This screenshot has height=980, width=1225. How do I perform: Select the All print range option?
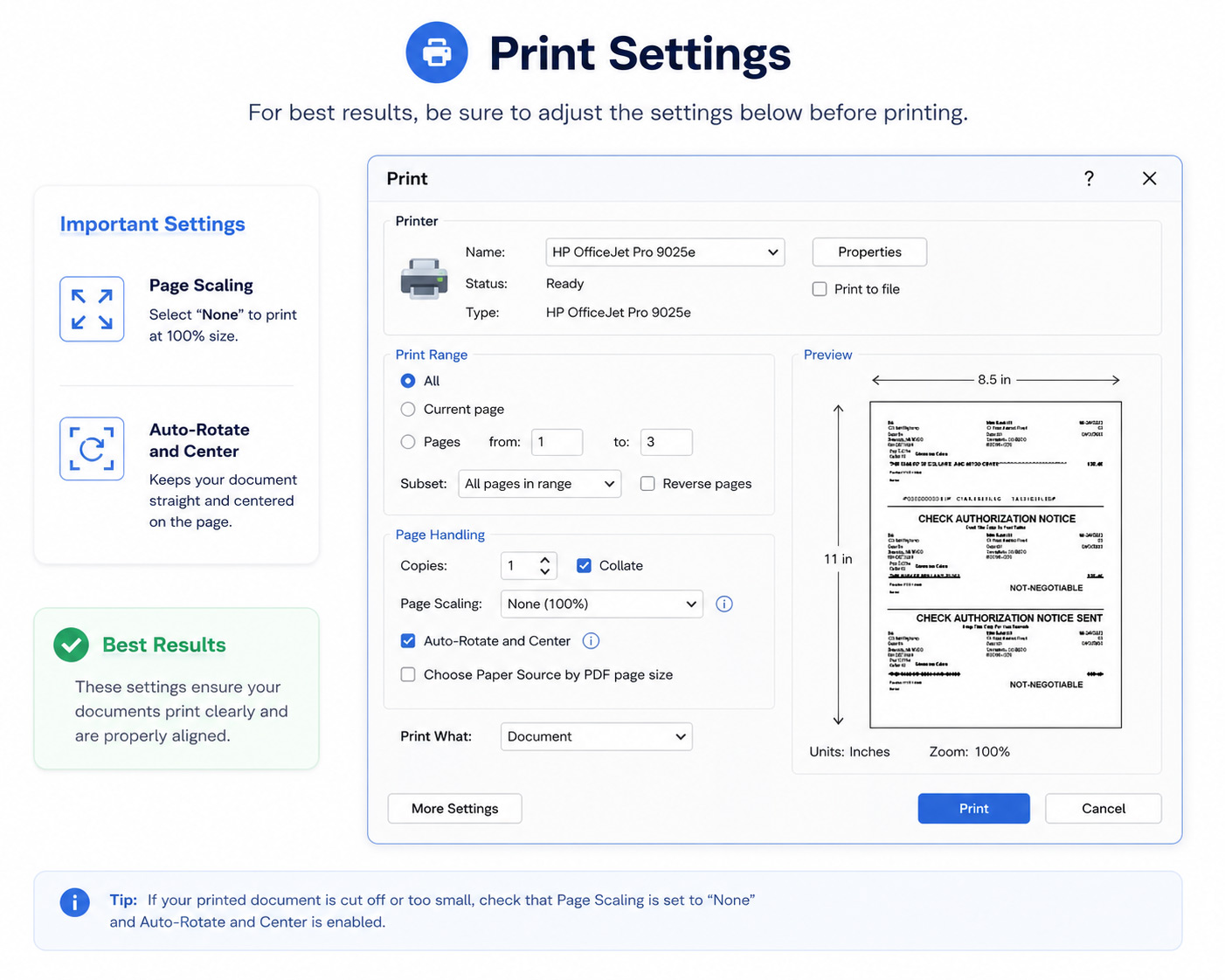pos(408,381)
